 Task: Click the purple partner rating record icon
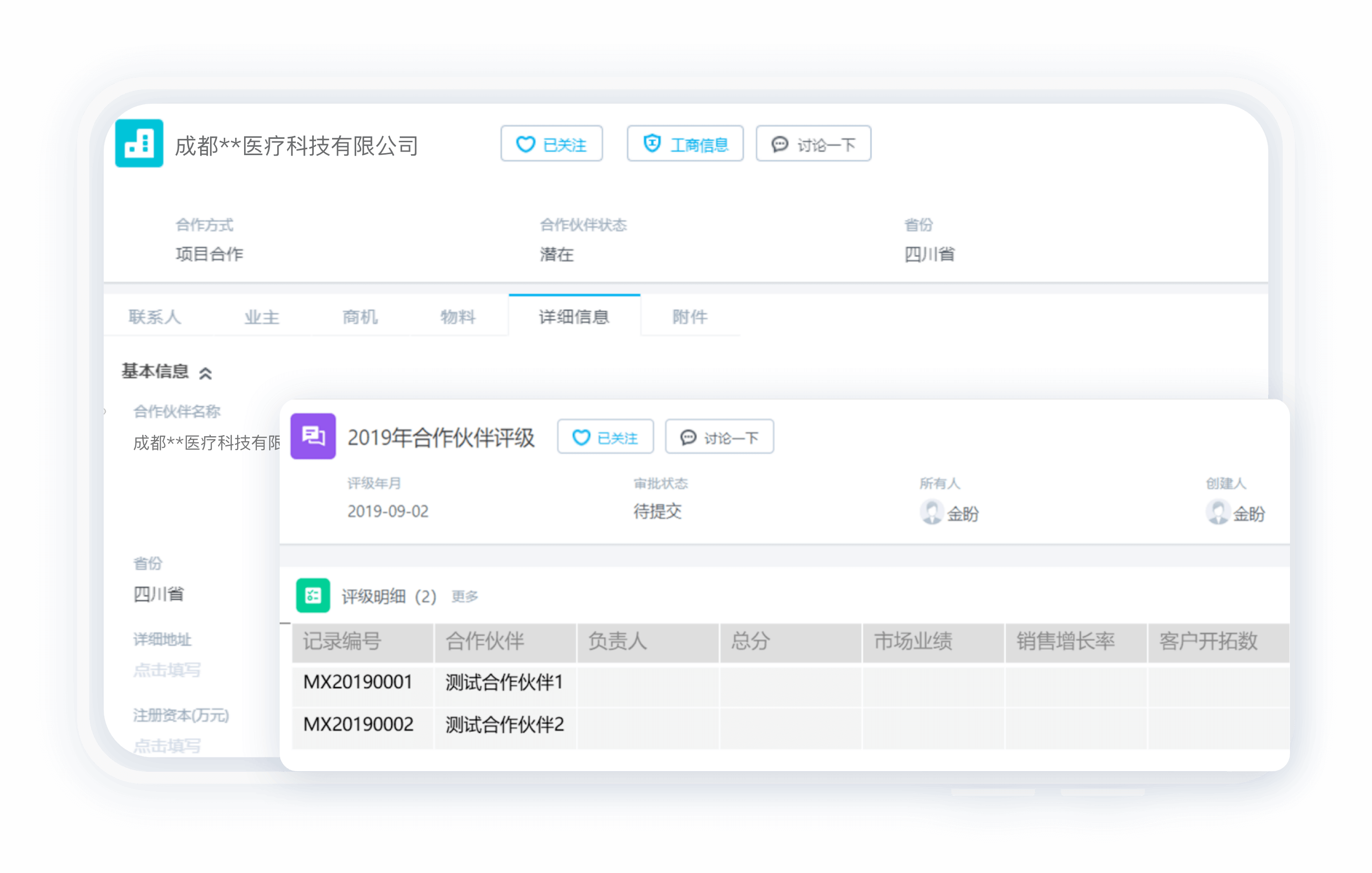(x=313, y=436)
